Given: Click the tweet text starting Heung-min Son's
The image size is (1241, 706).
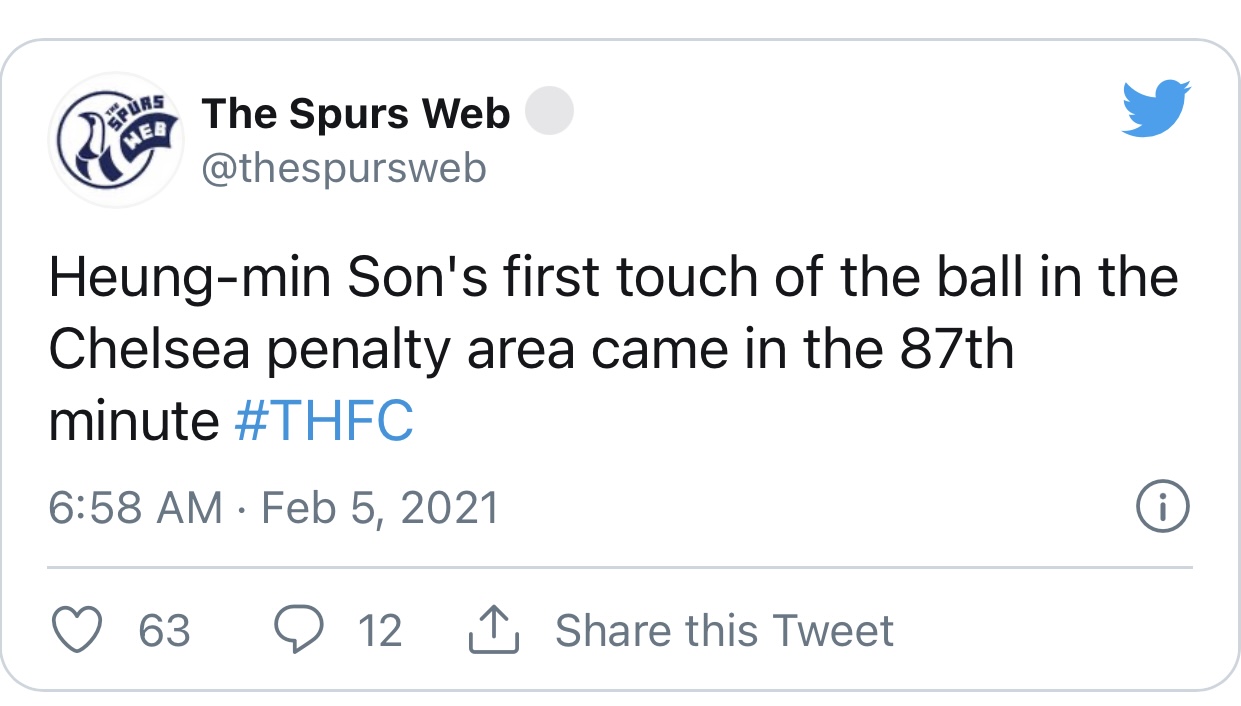Looking at the screenshot, I should coord(613,349).
